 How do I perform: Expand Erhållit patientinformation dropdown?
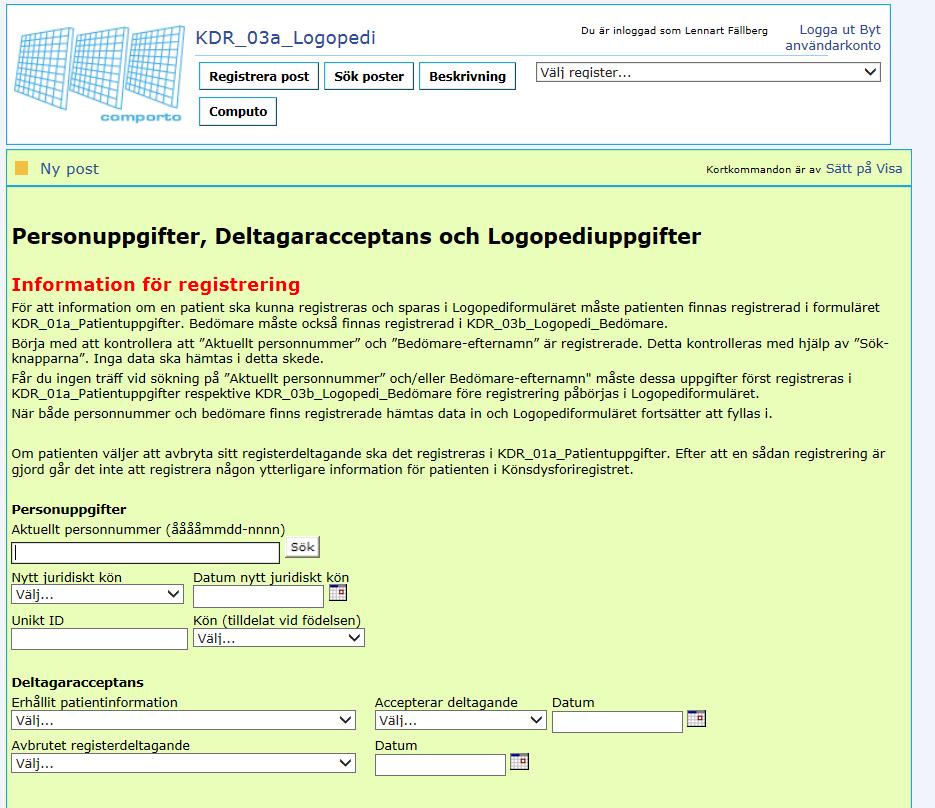click(183, 720)
